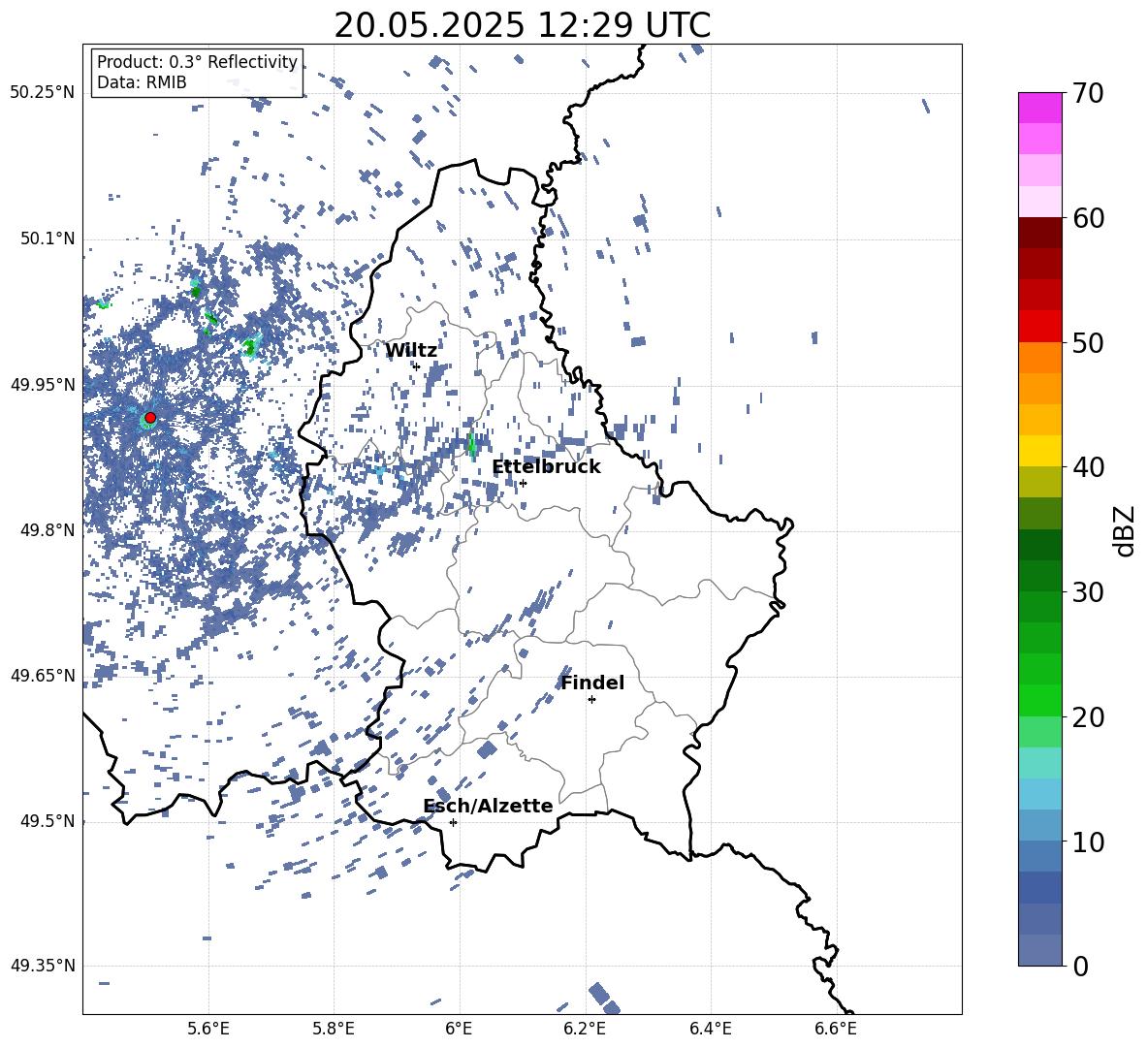1148x1048 pixels.
Task: Click the 6°E longitude label
Action: coord(459,1029)
